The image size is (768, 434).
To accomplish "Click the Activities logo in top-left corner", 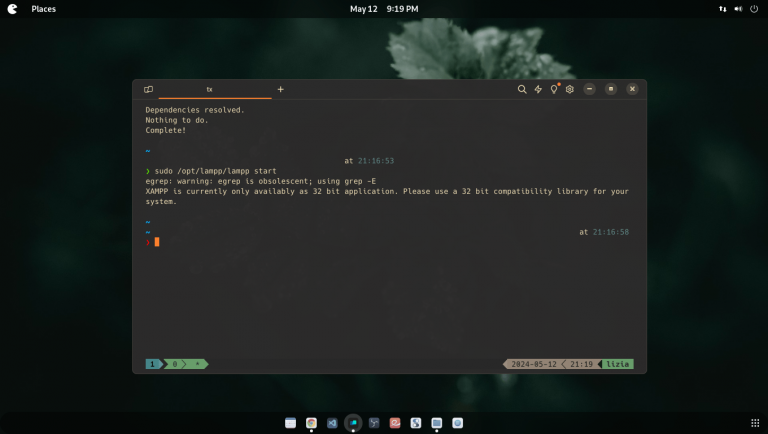I will (12, 9).
